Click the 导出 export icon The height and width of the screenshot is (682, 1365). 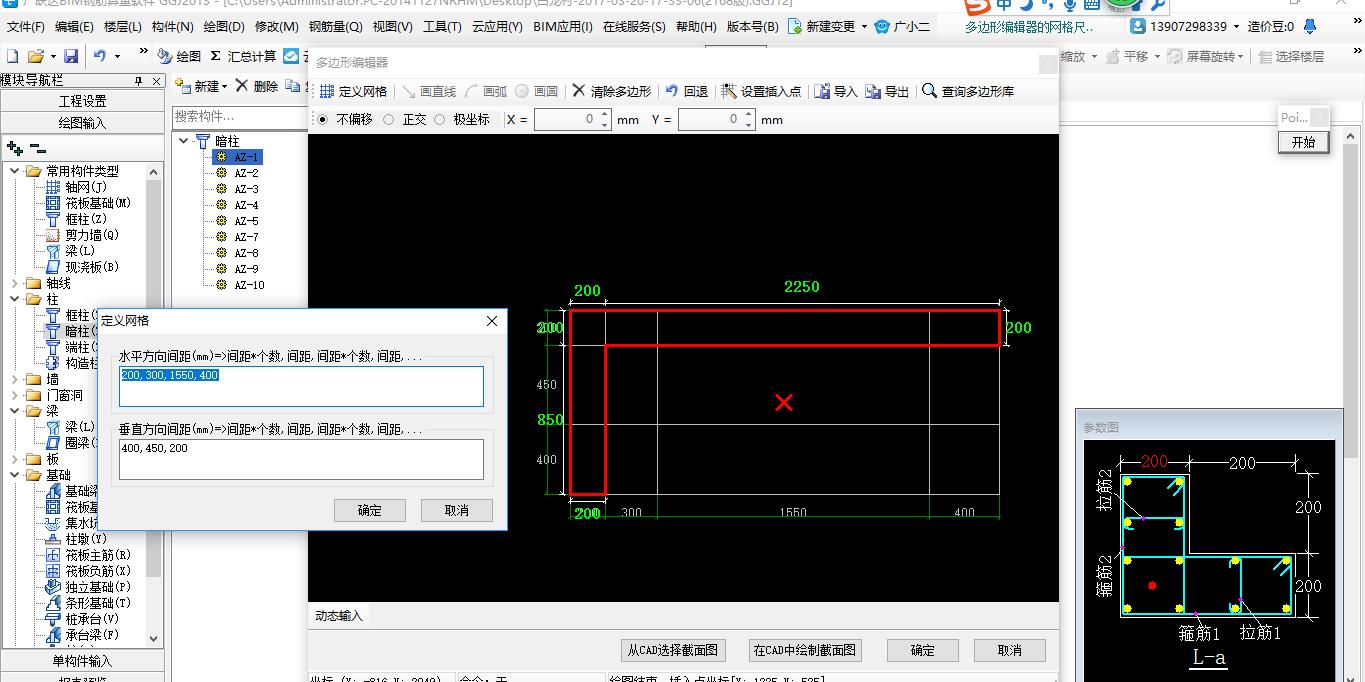pos(874,91)
